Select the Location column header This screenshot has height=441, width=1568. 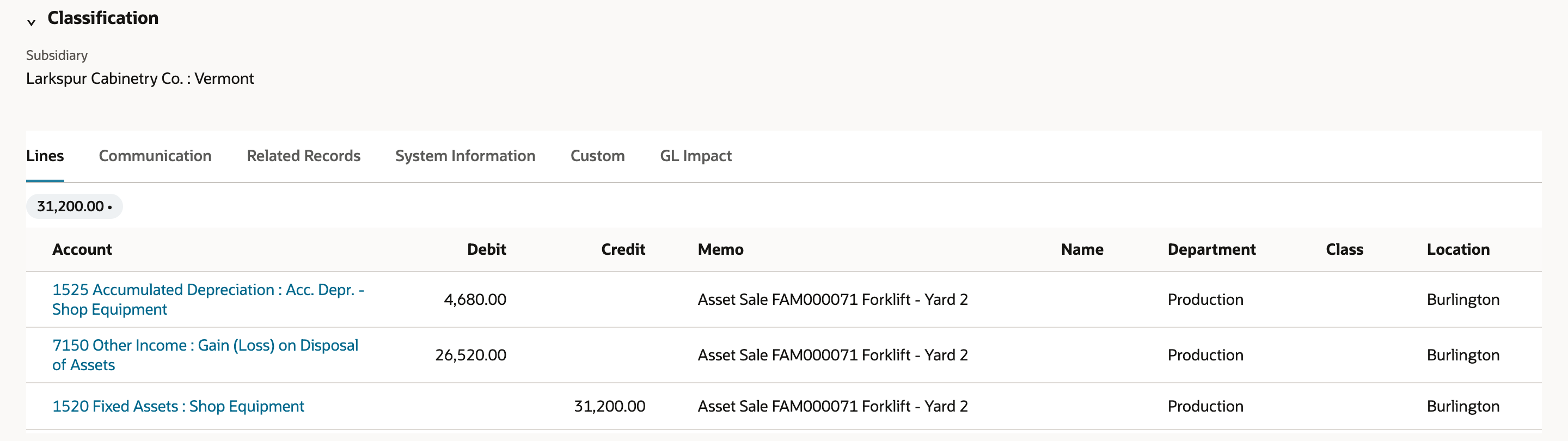[x=1459, y=249]
